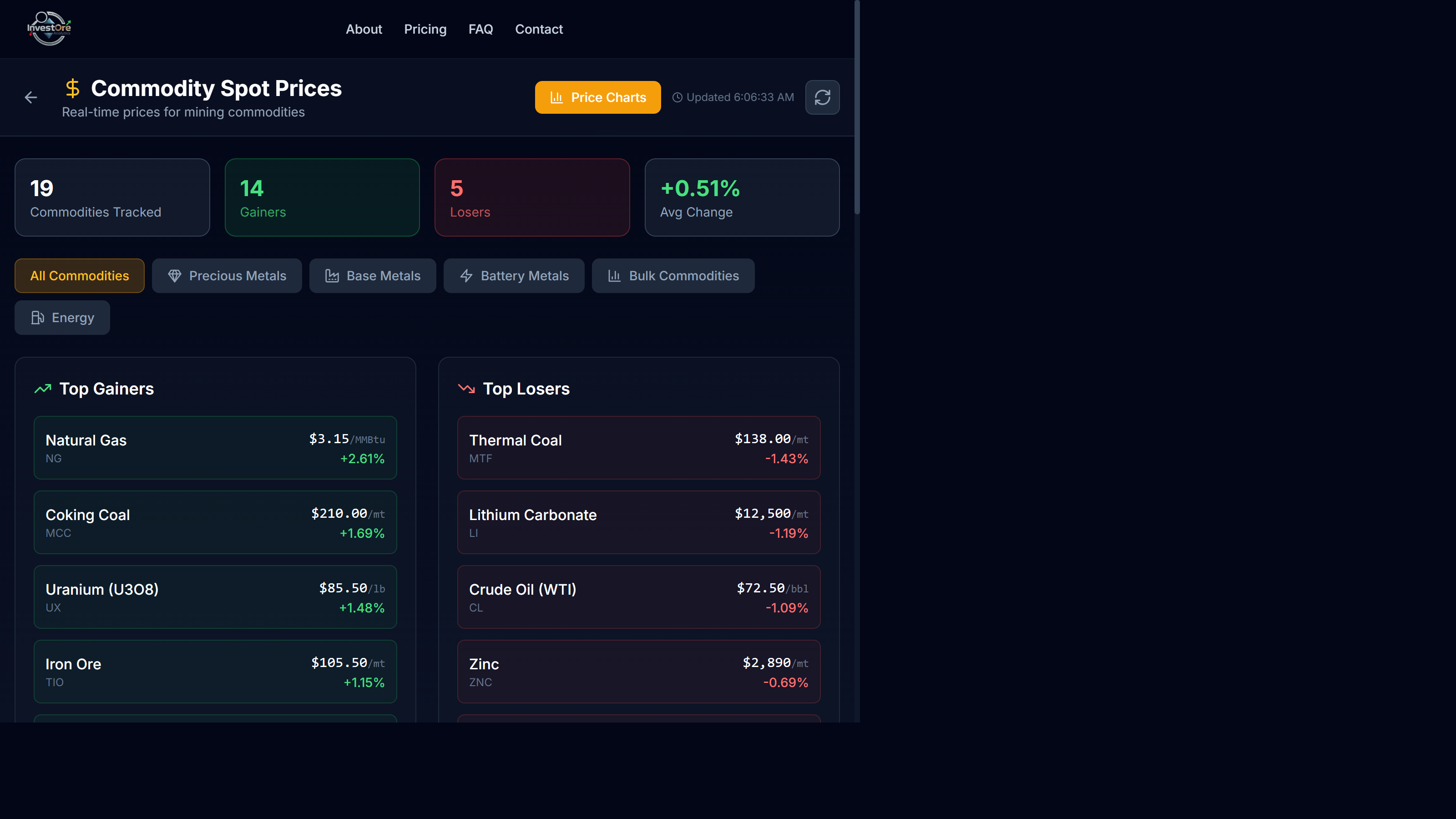Click the lightning bolt icon on Battery Metals
The image size is (1456, 819).
point(466,276)
